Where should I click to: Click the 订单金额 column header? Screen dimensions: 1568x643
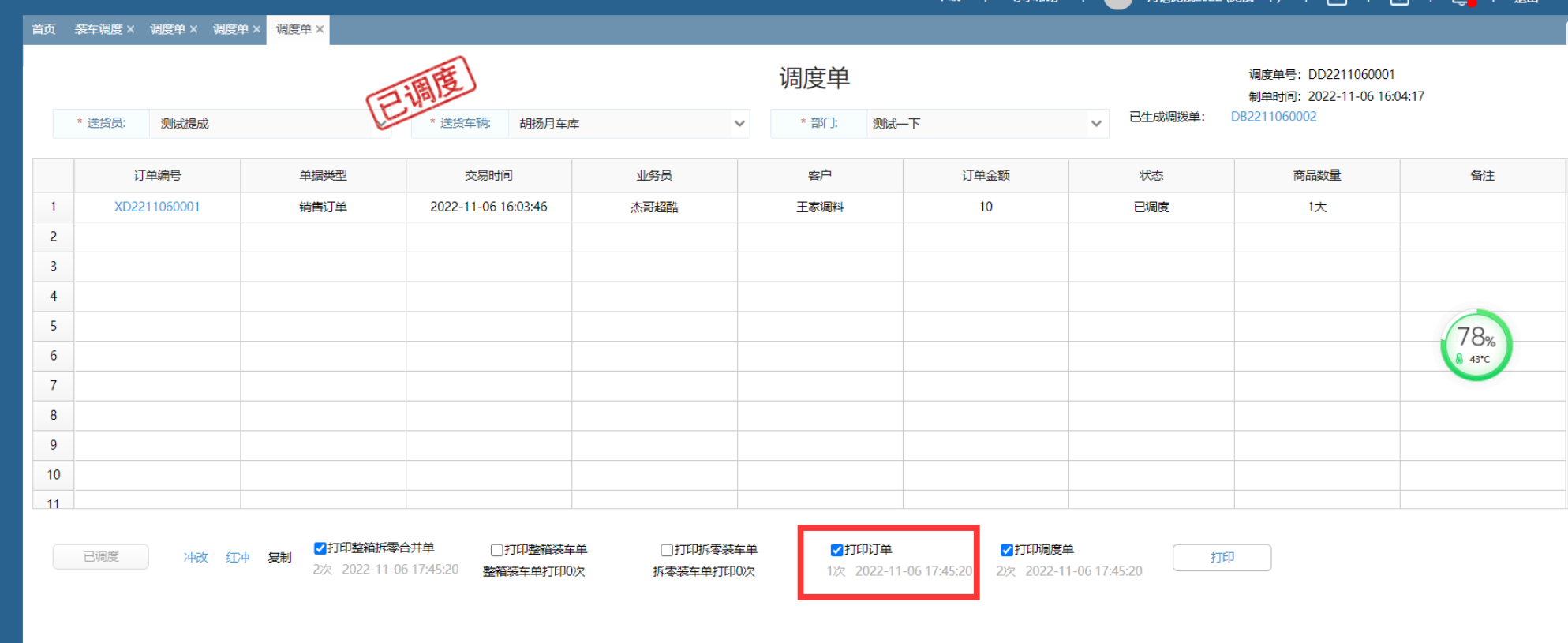click(x=986, y=175)
